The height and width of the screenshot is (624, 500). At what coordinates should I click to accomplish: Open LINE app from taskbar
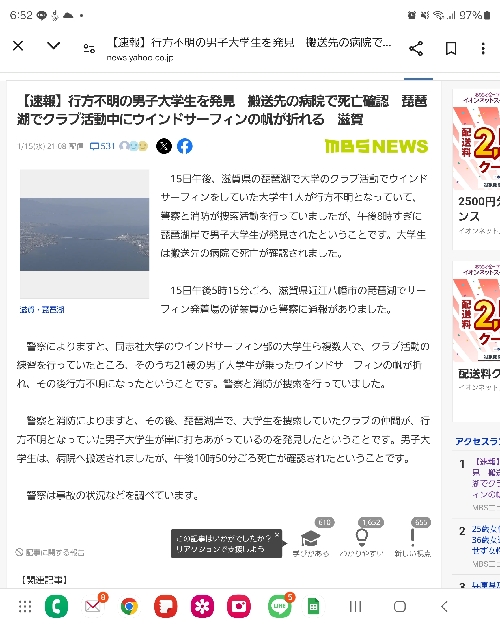click(279, 606)
